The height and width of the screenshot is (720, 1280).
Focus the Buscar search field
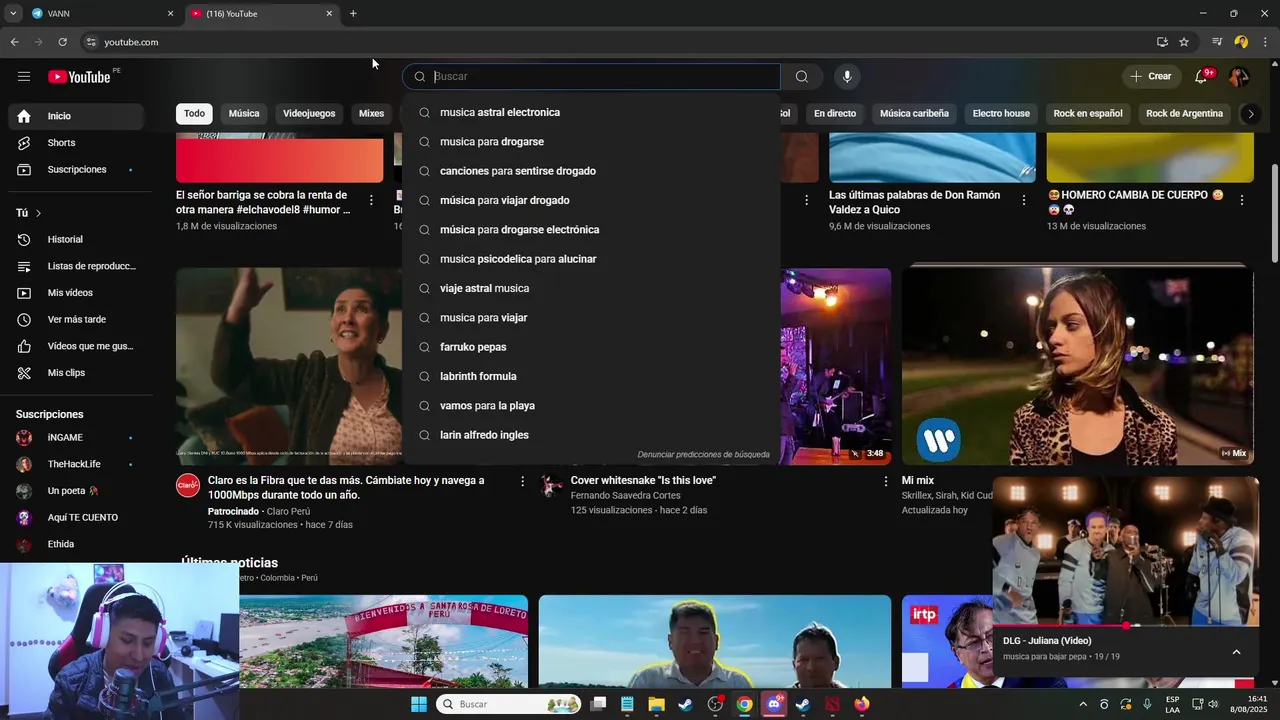click(591, 77)
